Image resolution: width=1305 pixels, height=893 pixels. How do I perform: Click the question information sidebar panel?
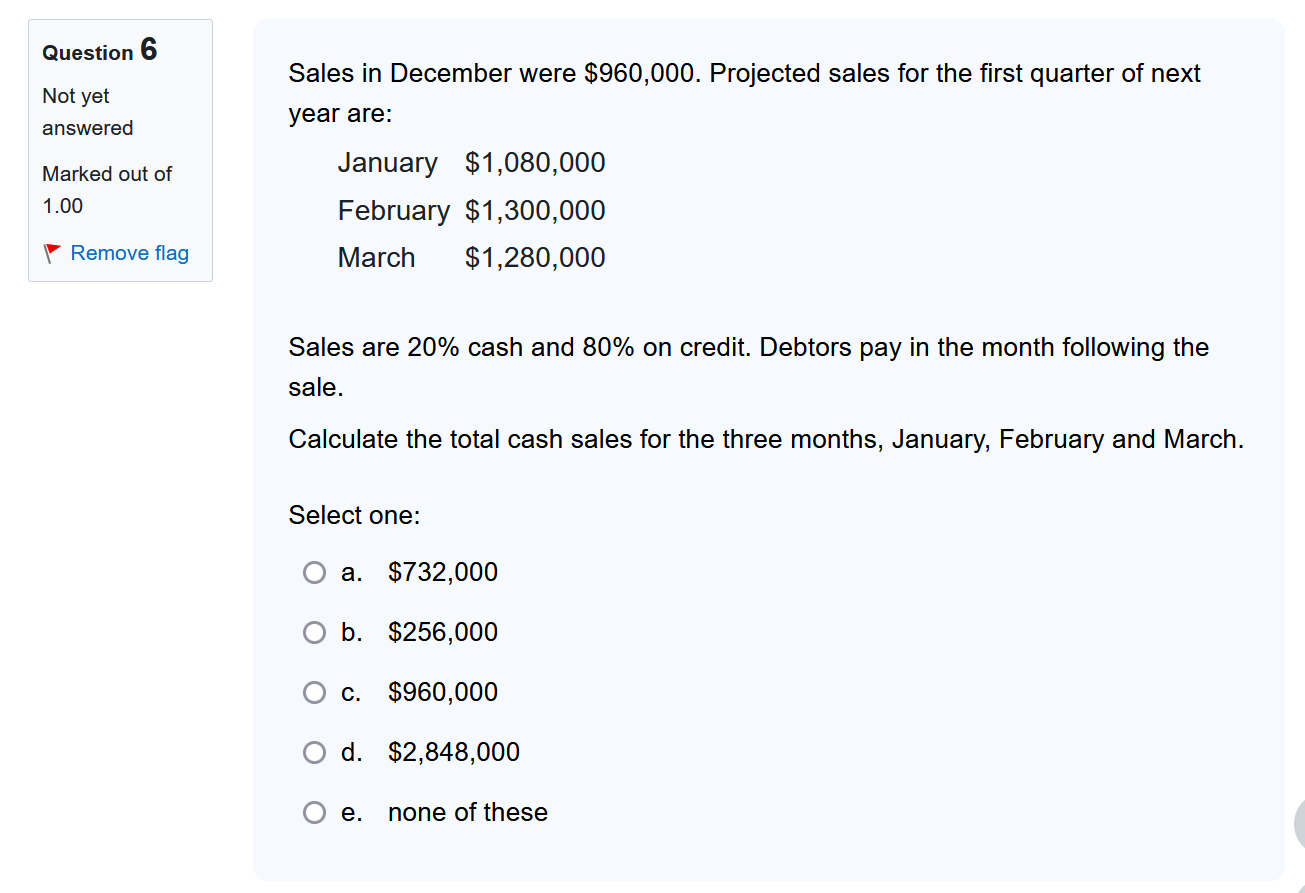point(120,150)
